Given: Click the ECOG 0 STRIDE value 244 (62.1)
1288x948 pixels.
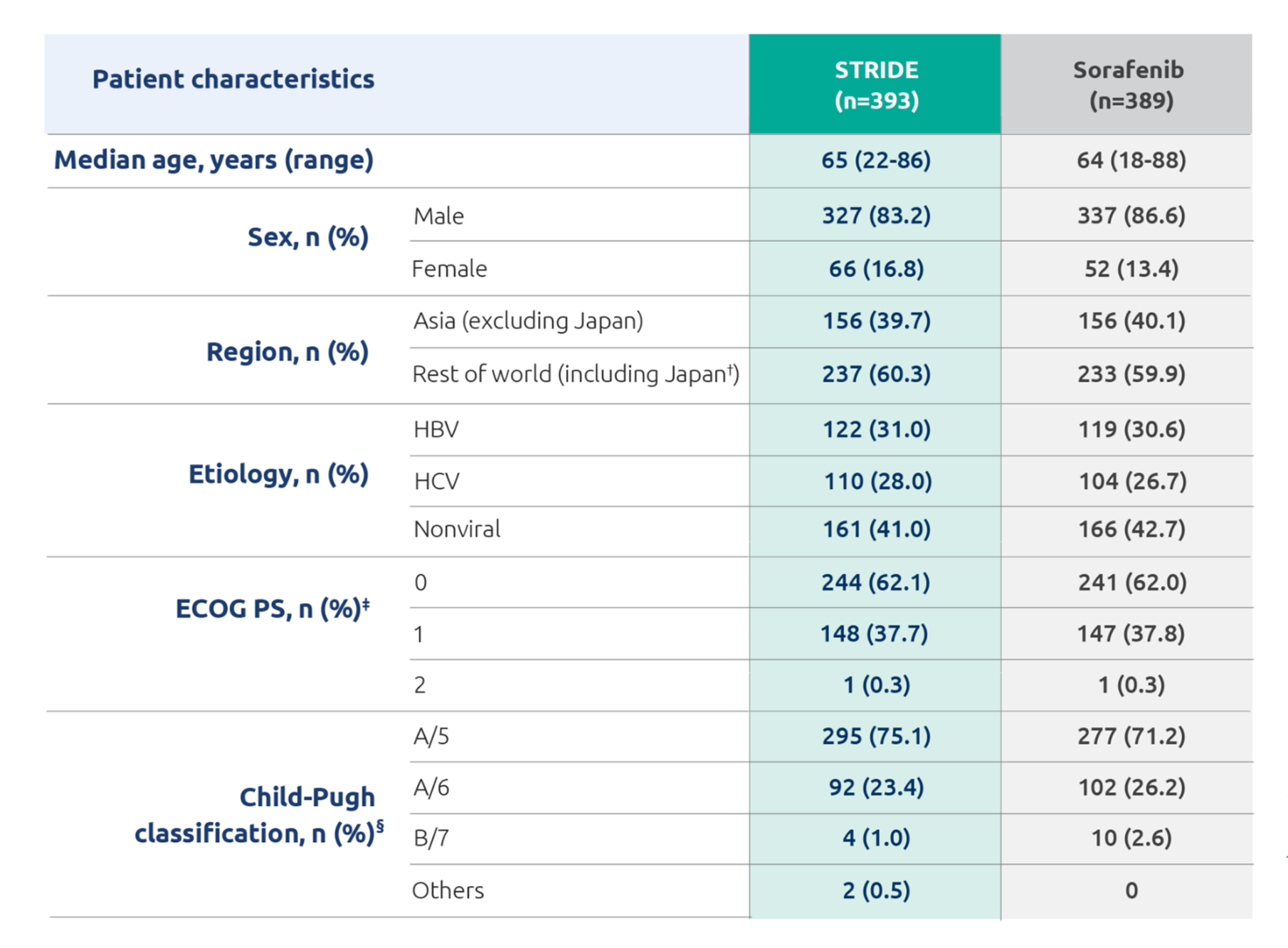Looking at the screenshot, I should (x=876, y=582).
